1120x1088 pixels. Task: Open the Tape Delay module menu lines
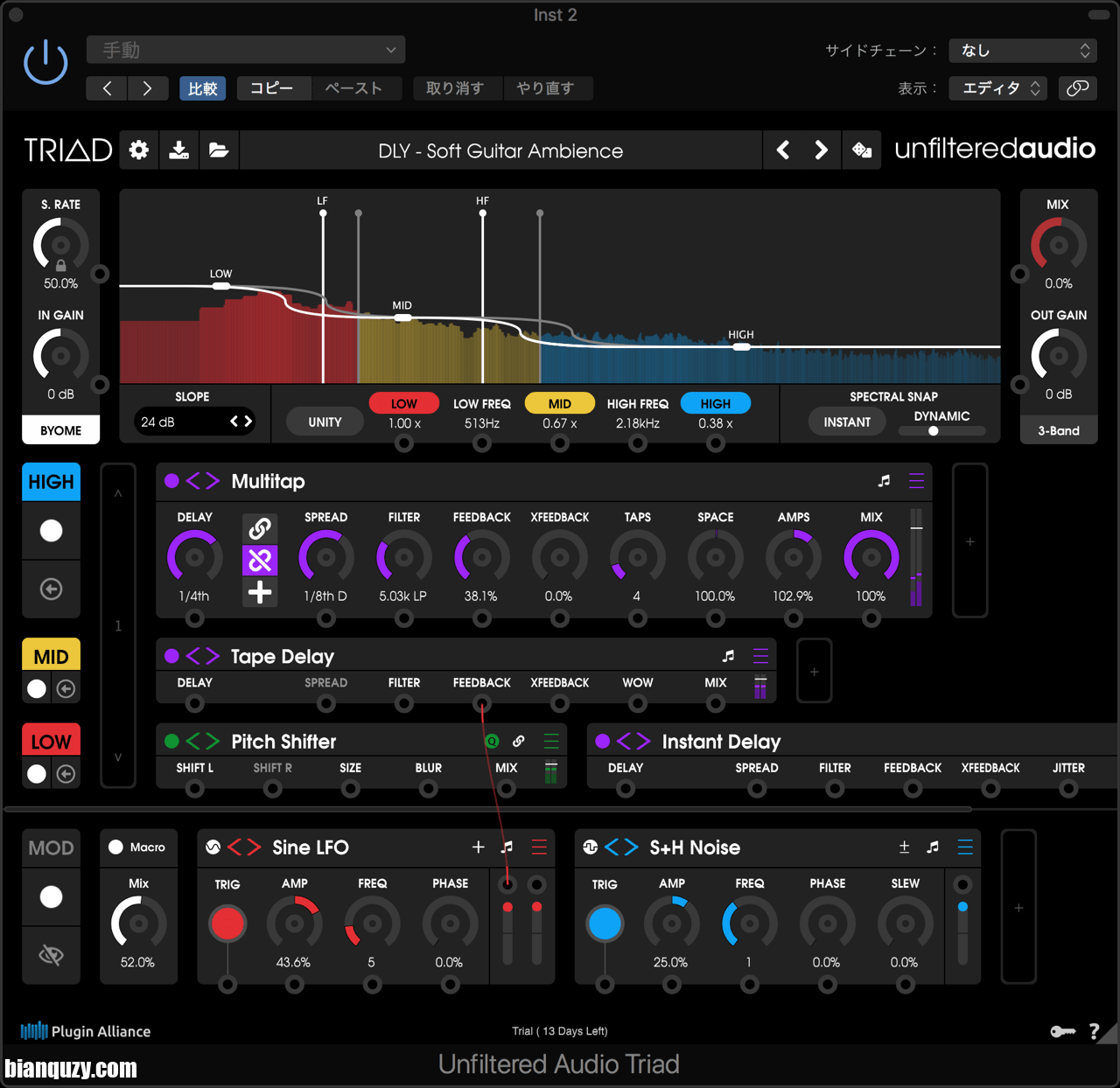click(760, 656)
